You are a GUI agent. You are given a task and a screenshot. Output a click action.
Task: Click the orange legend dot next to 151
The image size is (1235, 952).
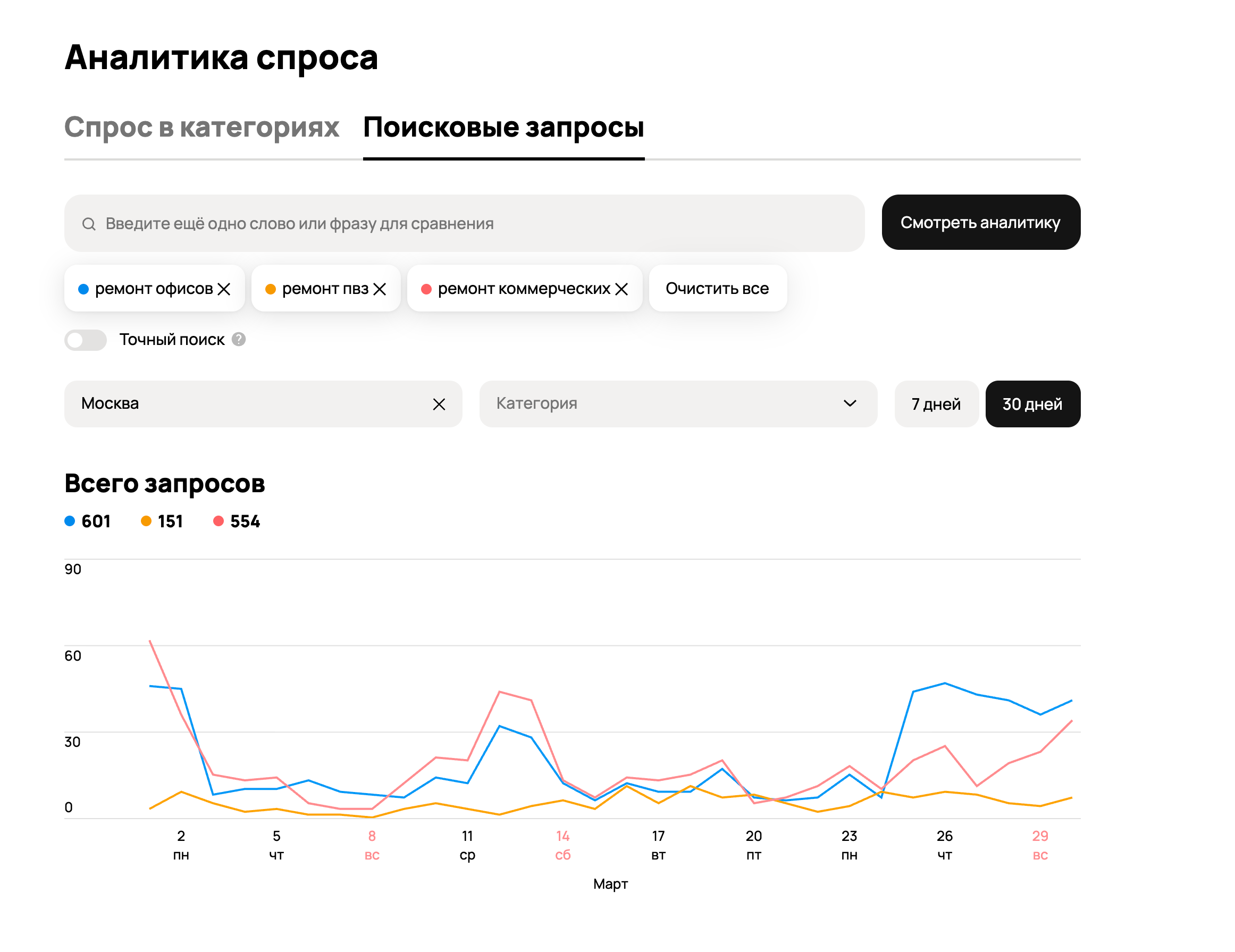click(146, 521)
